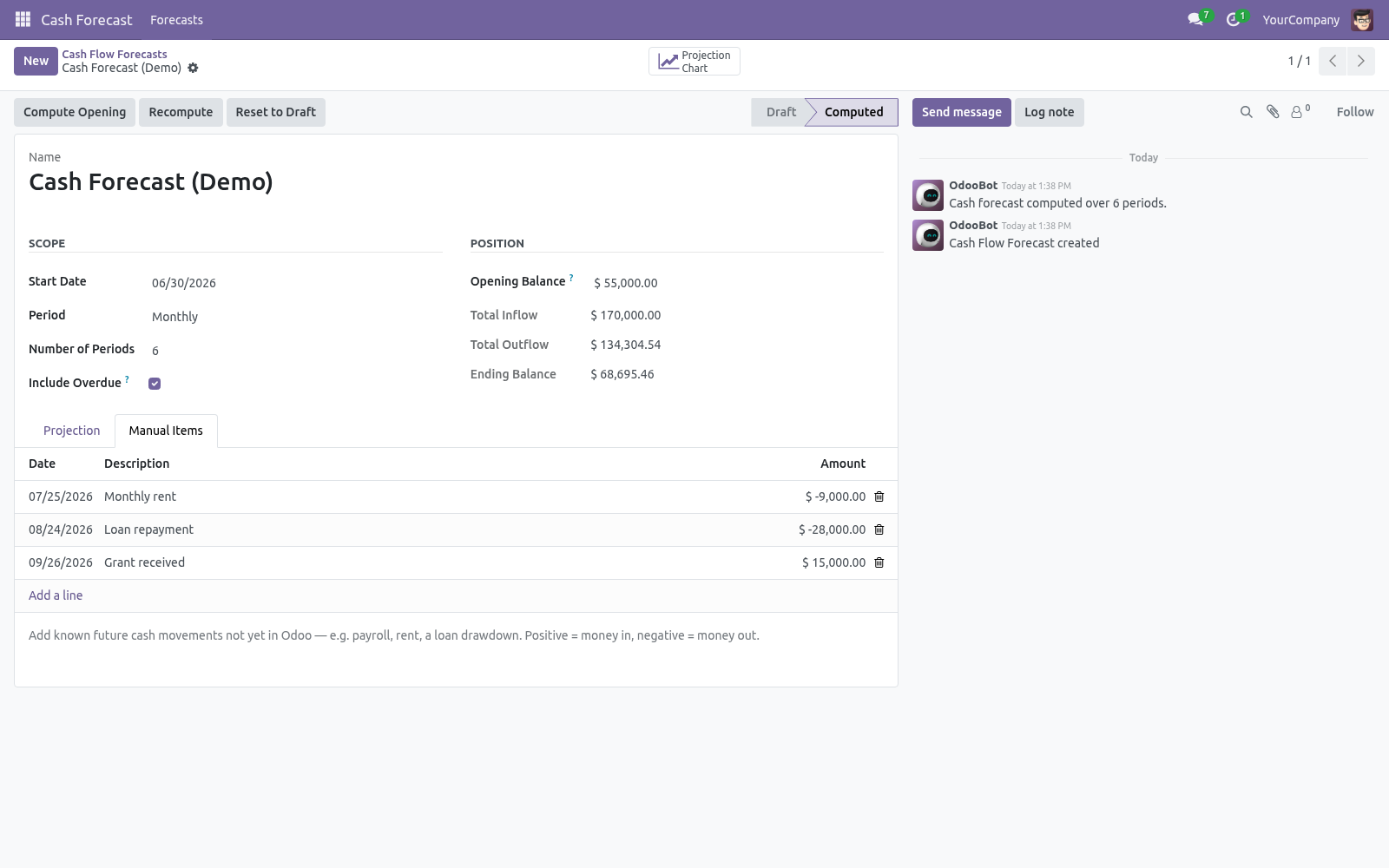Click the Recompute button
1389x868 pixels.
pos(181,112)
